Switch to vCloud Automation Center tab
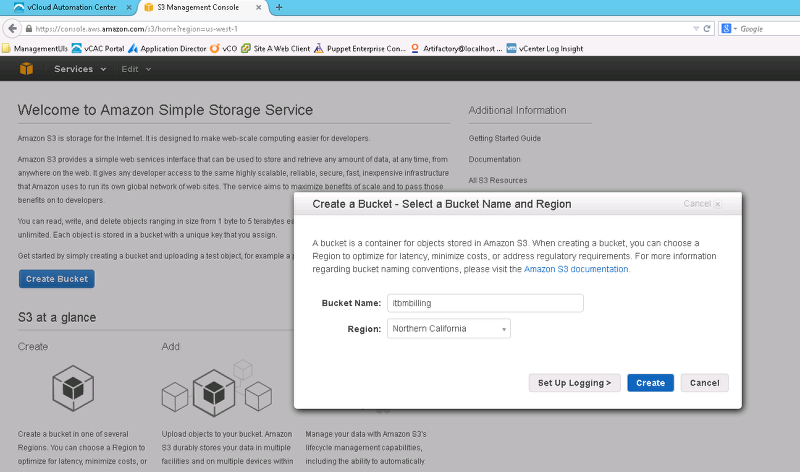 [x=71, y=7]
